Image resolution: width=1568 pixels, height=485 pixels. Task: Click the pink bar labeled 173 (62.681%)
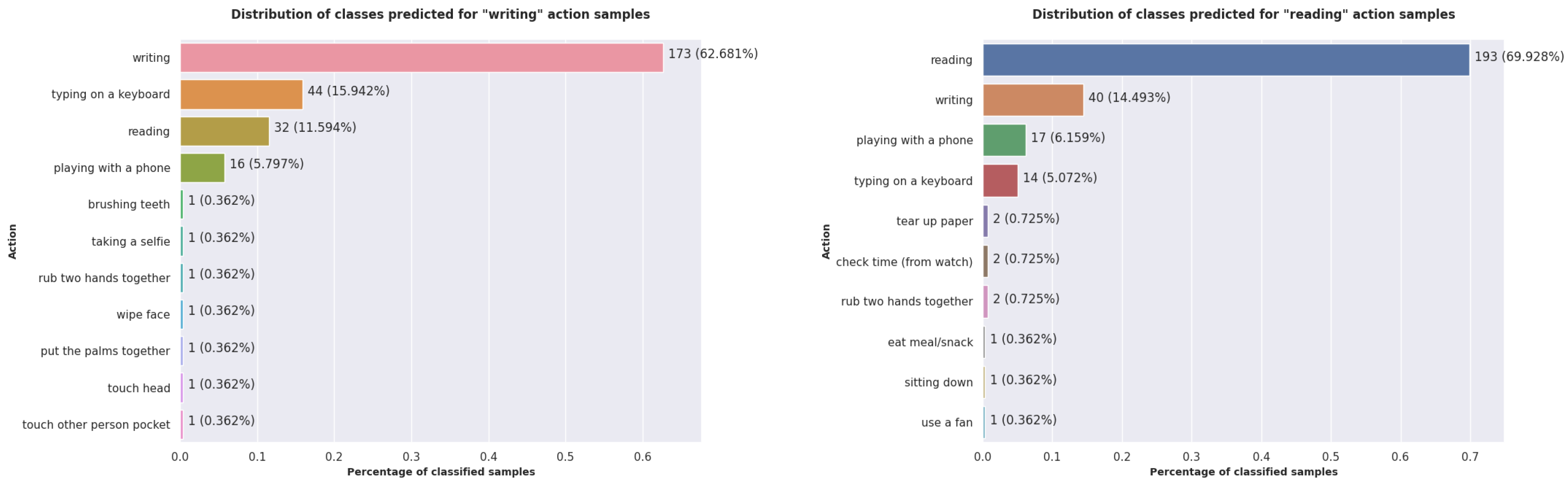click(421, 58)
